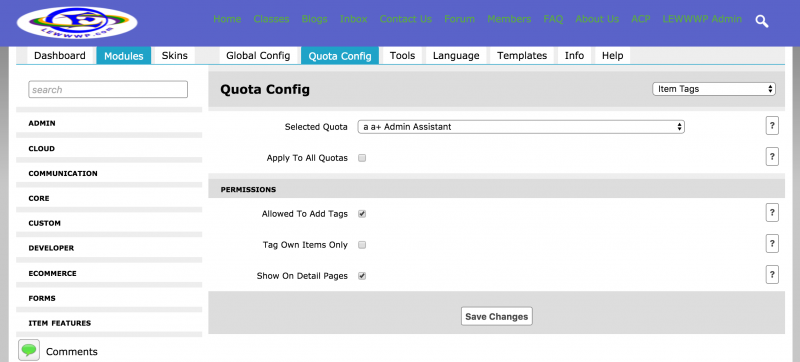Image resolution: width=800 pixels, height=362 pixels.
Task: Check Tag Own Items Only
Action: (x=362, y=245)
